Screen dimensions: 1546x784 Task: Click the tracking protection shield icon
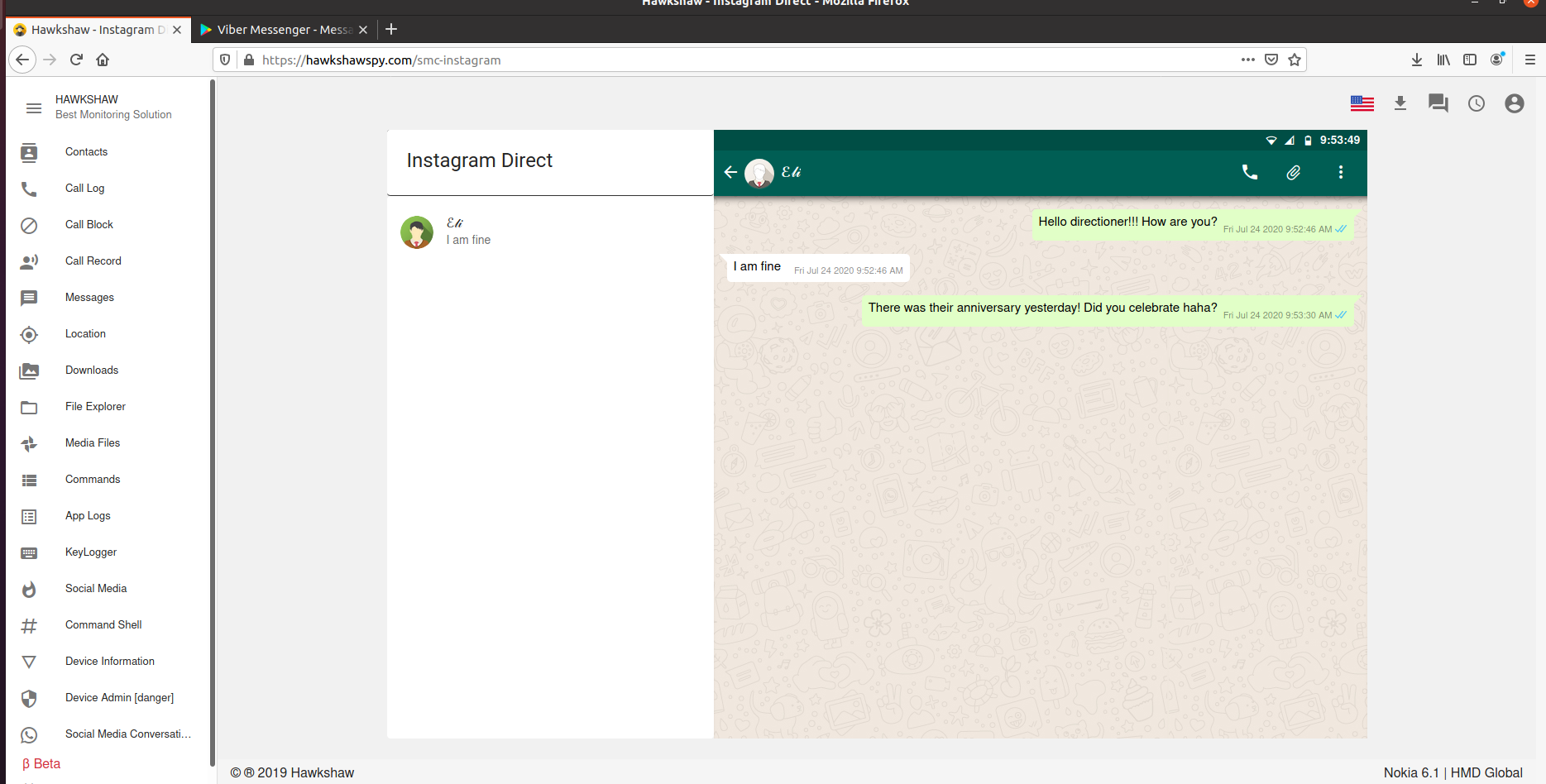click(225, 60)
